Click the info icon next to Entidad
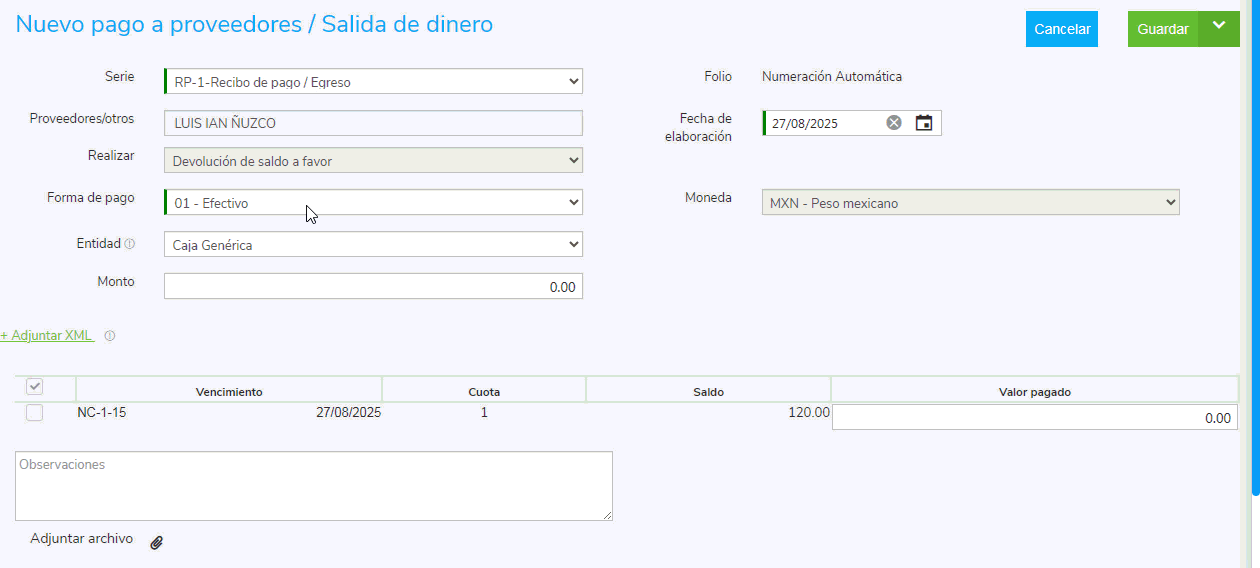This screenshot has height=568, width=1260. coord(130,244)
